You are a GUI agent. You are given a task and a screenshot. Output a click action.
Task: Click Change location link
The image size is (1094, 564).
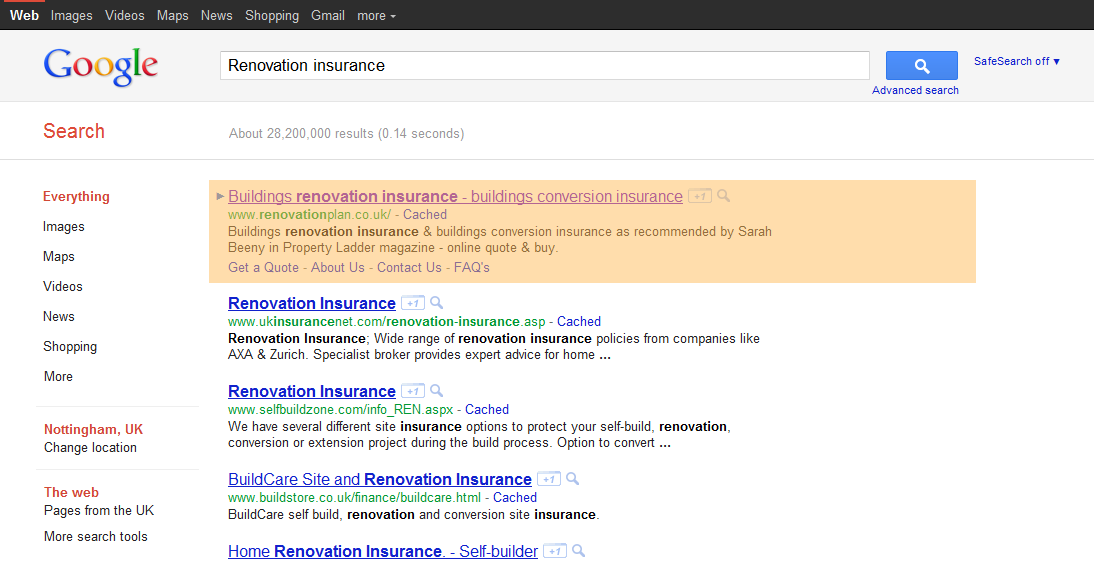coord(90,448)
